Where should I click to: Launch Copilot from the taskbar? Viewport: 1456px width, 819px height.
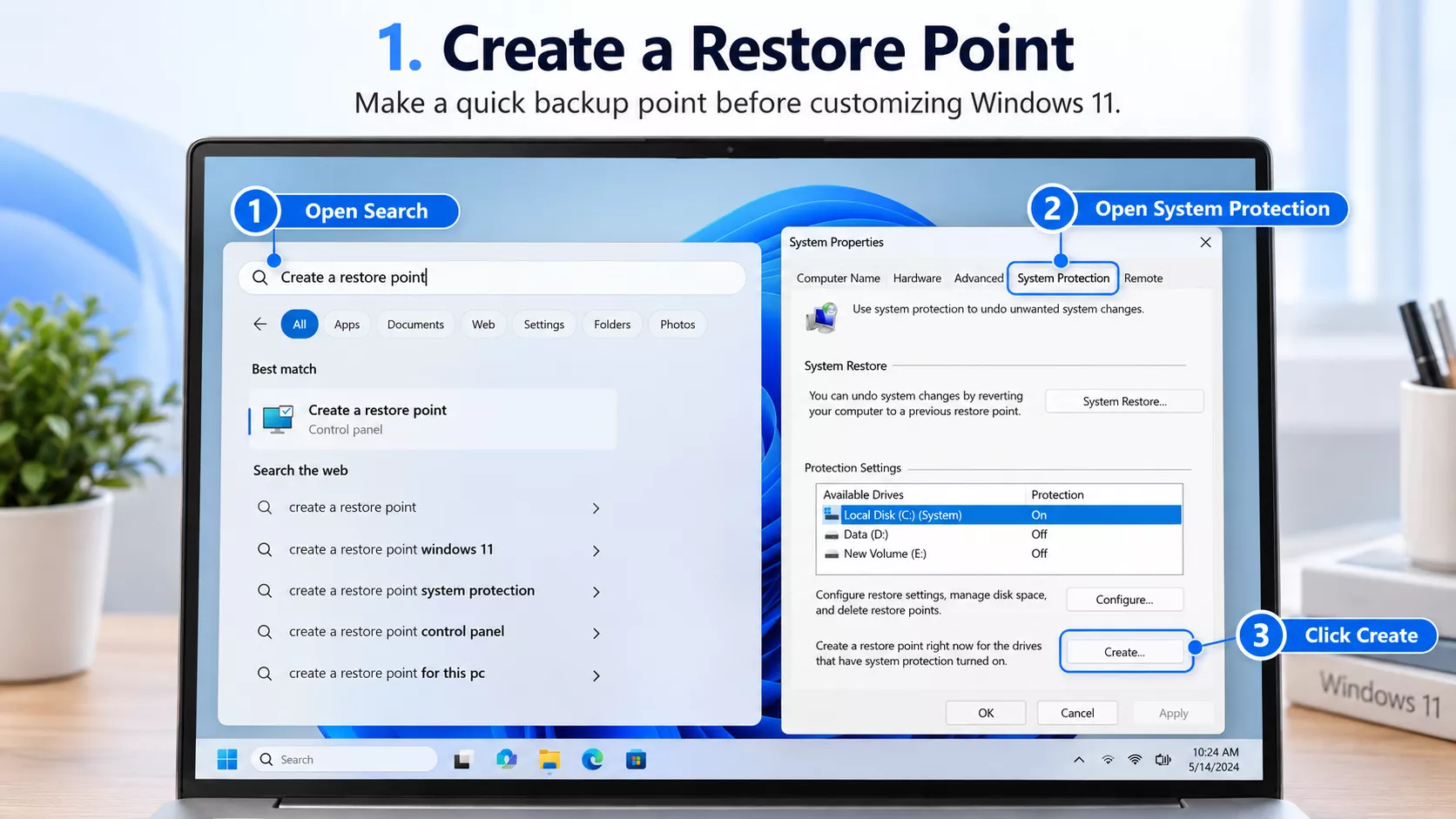click(506, 760)
